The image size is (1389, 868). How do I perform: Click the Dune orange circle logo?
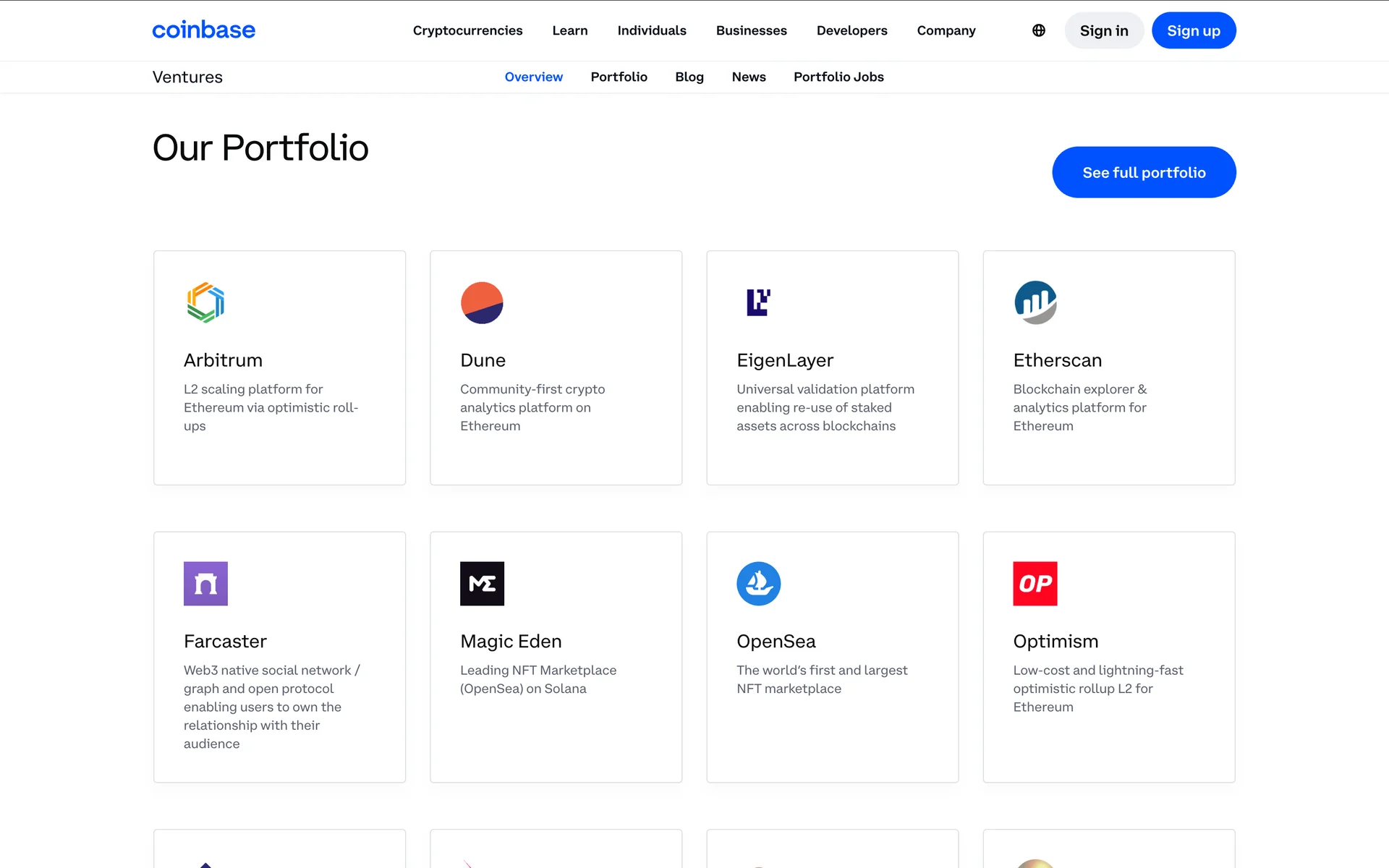click(482, 302)
